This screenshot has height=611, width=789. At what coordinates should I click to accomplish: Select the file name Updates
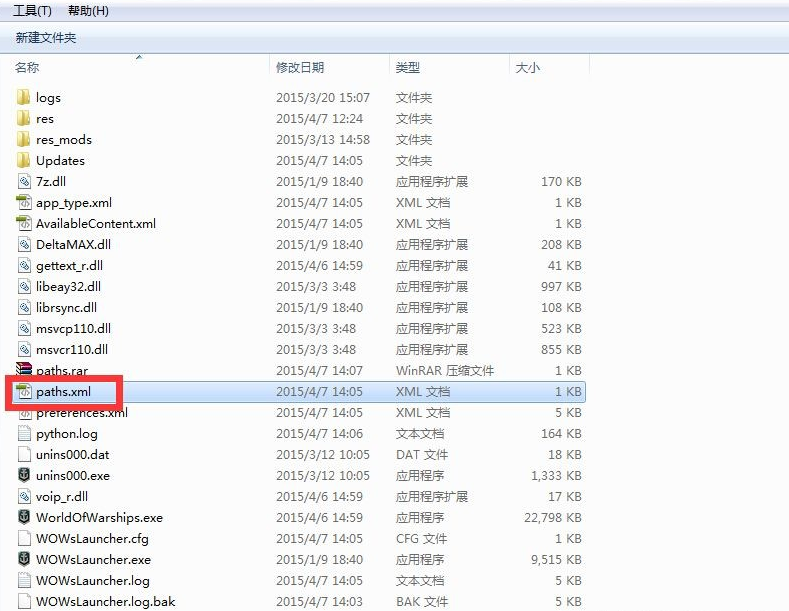60,161
